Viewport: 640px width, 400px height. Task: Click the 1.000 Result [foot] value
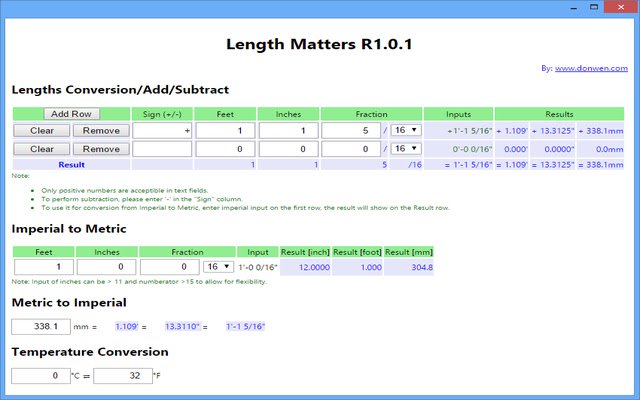click(x=371, y=268)
